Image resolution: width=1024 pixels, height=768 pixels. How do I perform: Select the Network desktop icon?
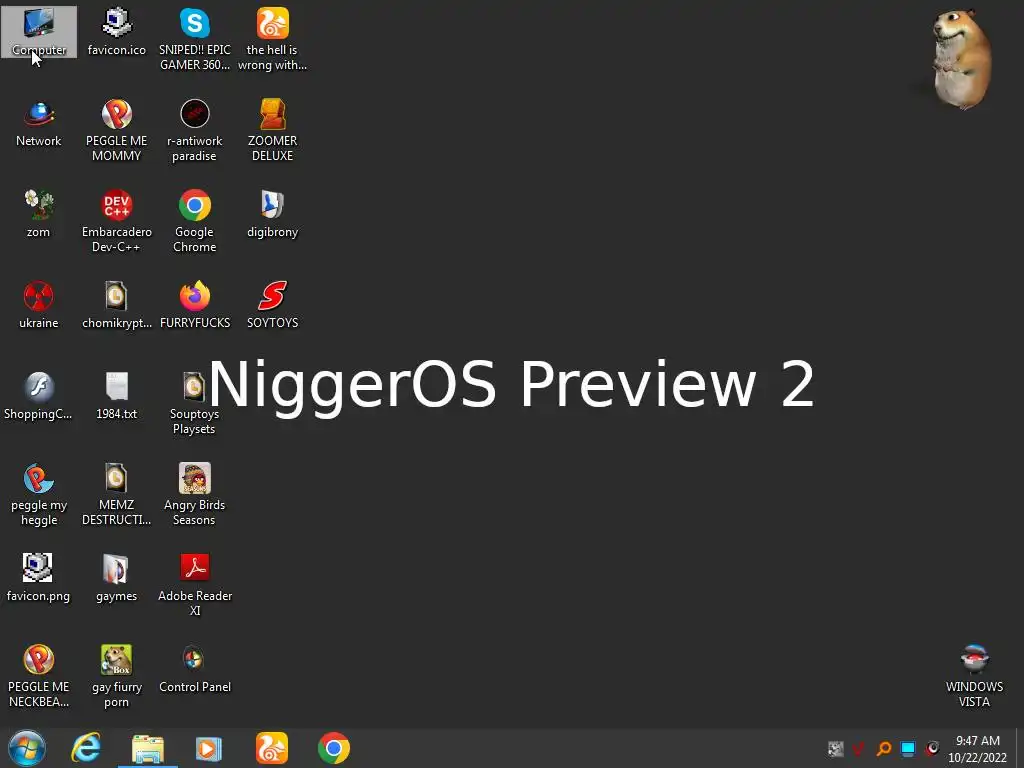coord(39,123)
